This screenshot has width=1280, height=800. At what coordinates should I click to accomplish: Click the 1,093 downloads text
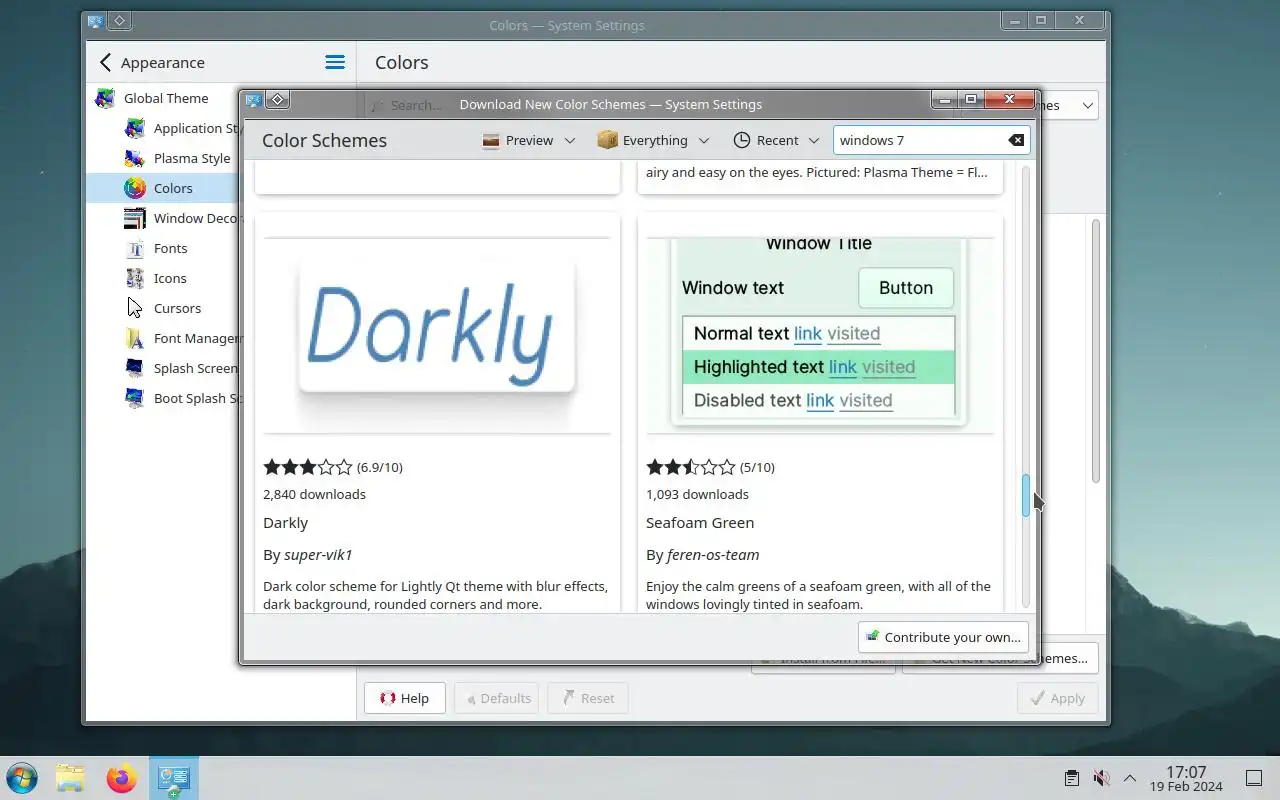tap(697, 494)
